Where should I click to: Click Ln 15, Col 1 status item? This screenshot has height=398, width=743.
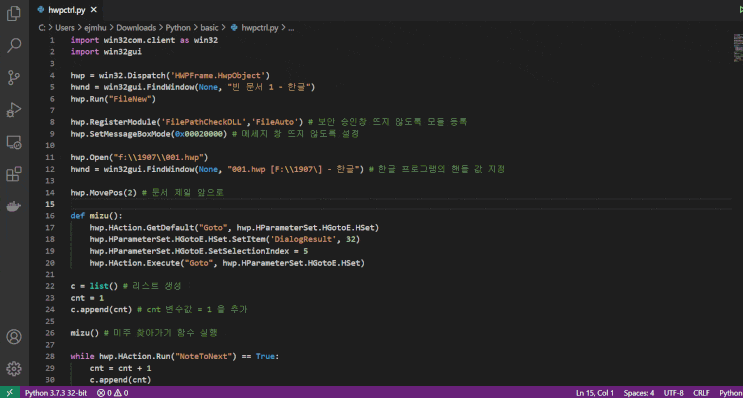pyautogui.click(x=595, y=393)
